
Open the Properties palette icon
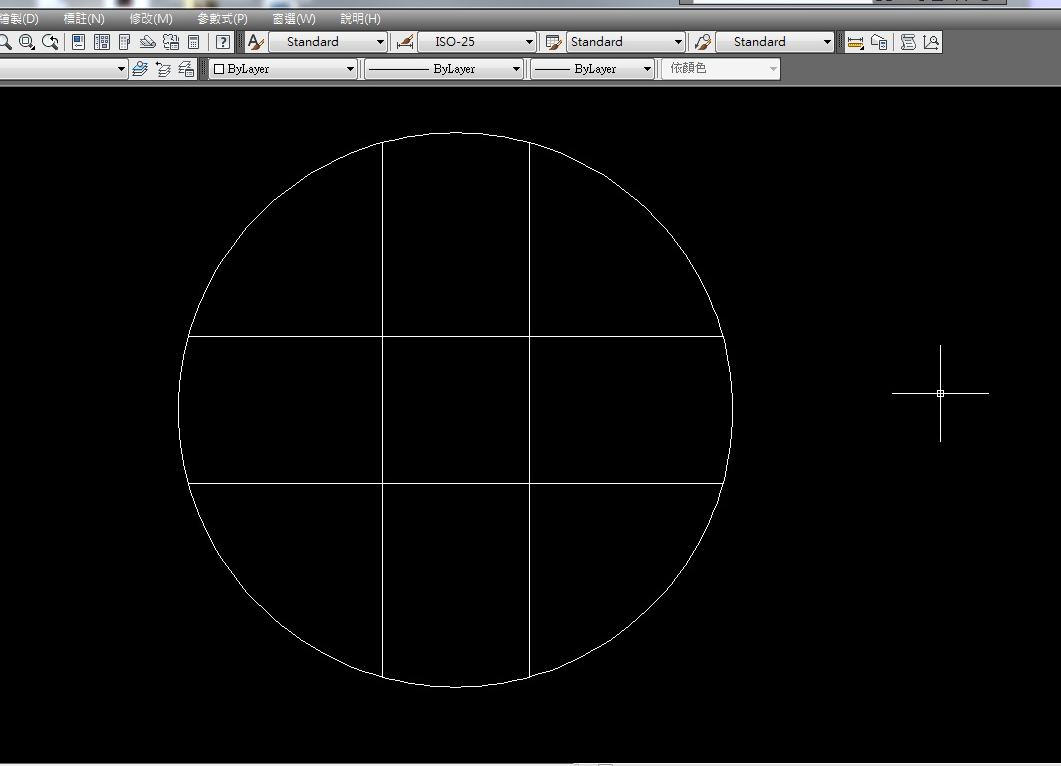click(x=78, y=42)
